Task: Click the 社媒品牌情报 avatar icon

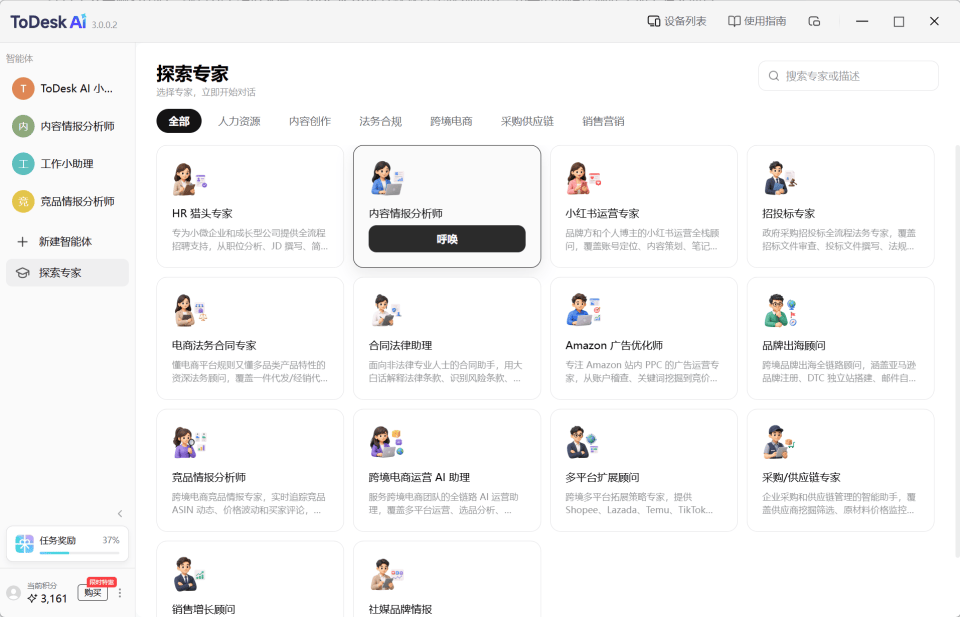Action: (387, 574)
